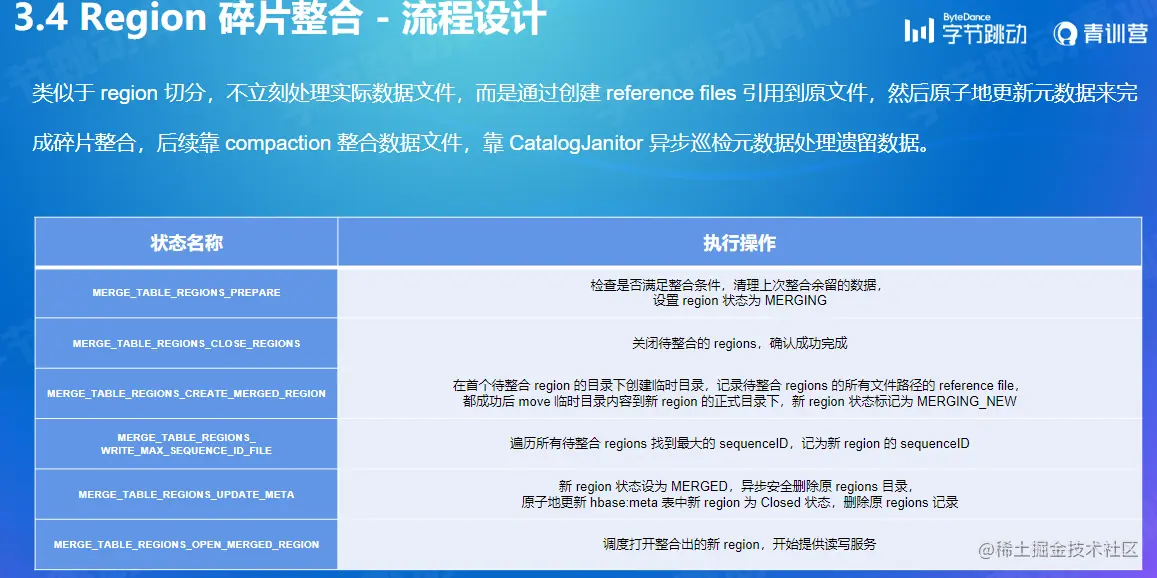Select MERGE_TABLE_REGIONS_UPDATE_META cell
Viewport: 1157px width, 578px height.
point(187,494)
